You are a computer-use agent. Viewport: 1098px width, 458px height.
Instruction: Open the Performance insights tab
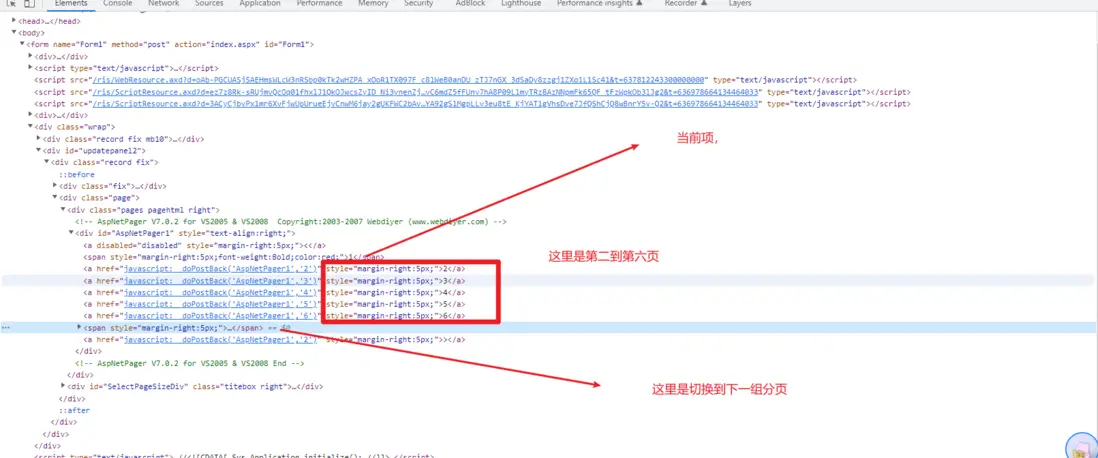coord(600,4)
